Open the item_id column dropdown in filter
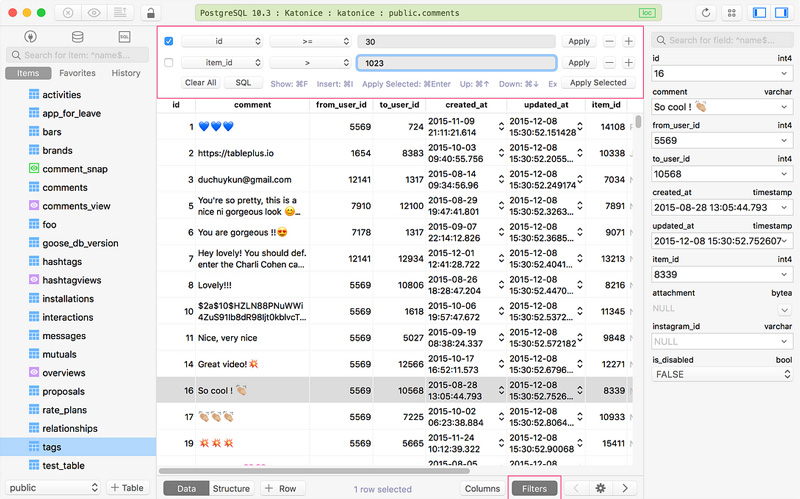 pyautogui.click(x=222, y=62)
